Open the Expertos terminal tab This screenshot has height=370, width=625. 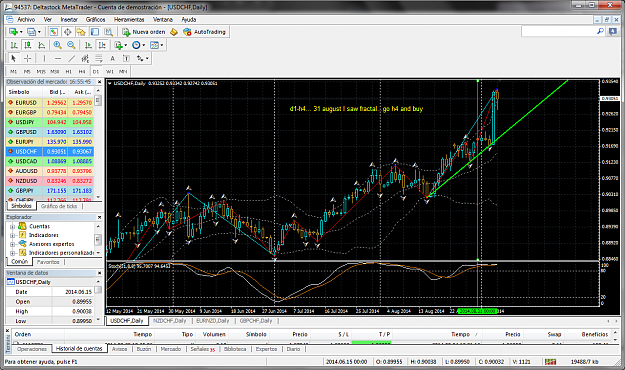(266, 349)
